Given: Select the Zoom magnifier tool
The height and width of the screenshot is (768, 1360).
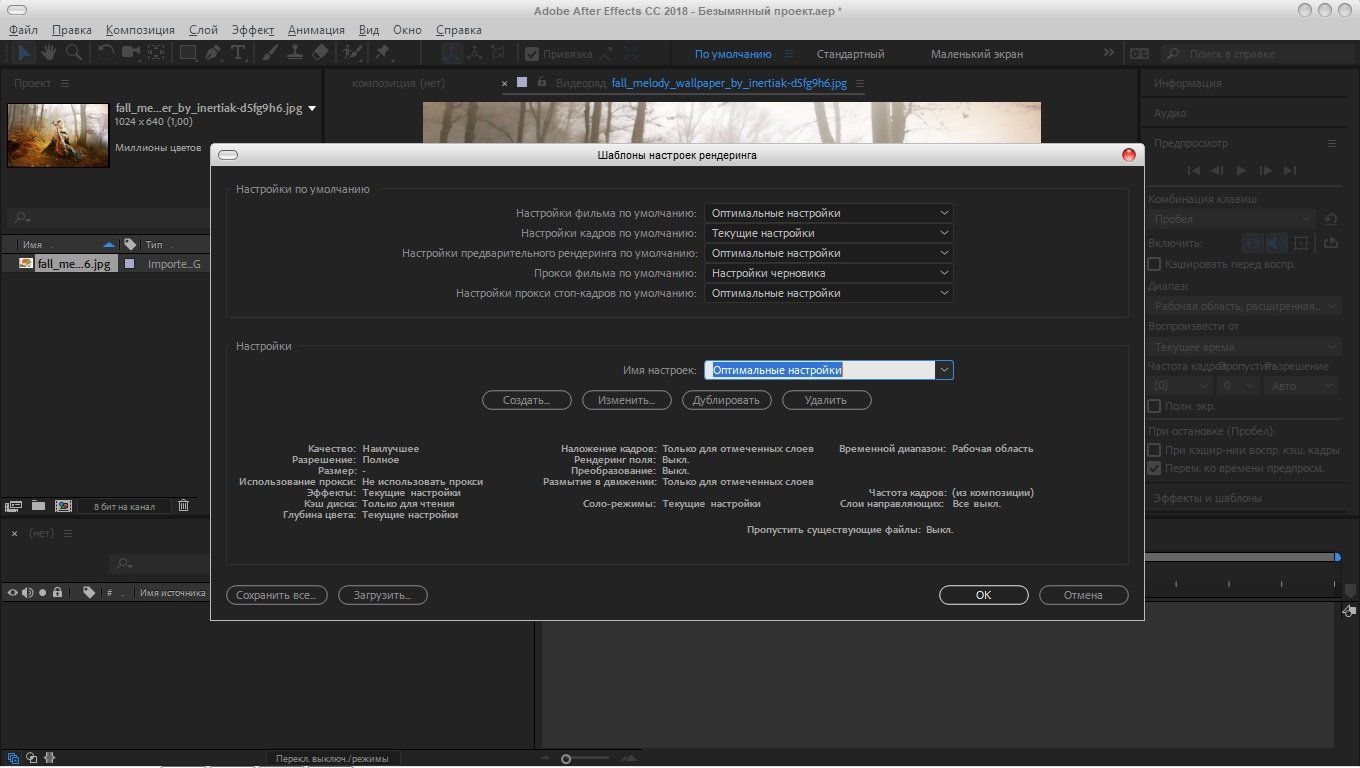Looking at the screenshot, I should pos(73,53).
